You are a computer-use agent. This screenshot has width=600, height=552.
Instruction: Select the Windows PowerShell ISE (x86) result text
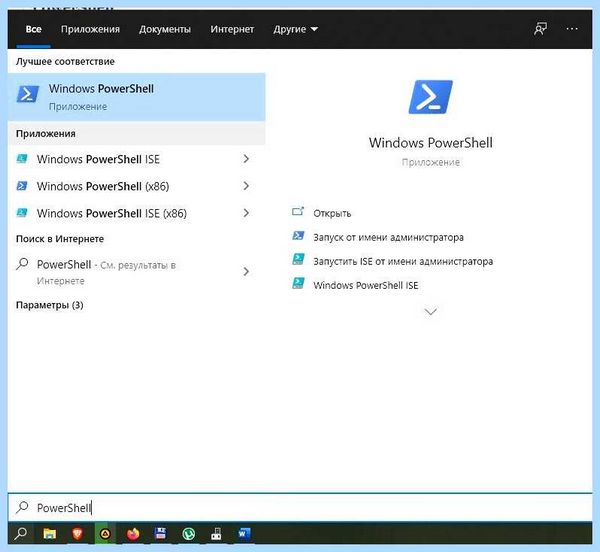click(x=112, y=213)
